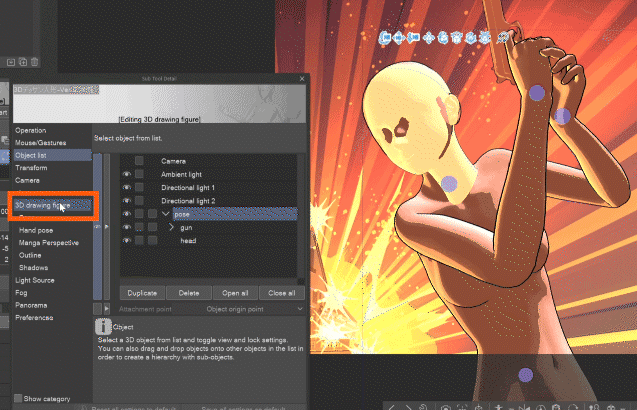Hide the Ambient light object
The height and width of the screenshot is (410, 637).
coord(126,174)
